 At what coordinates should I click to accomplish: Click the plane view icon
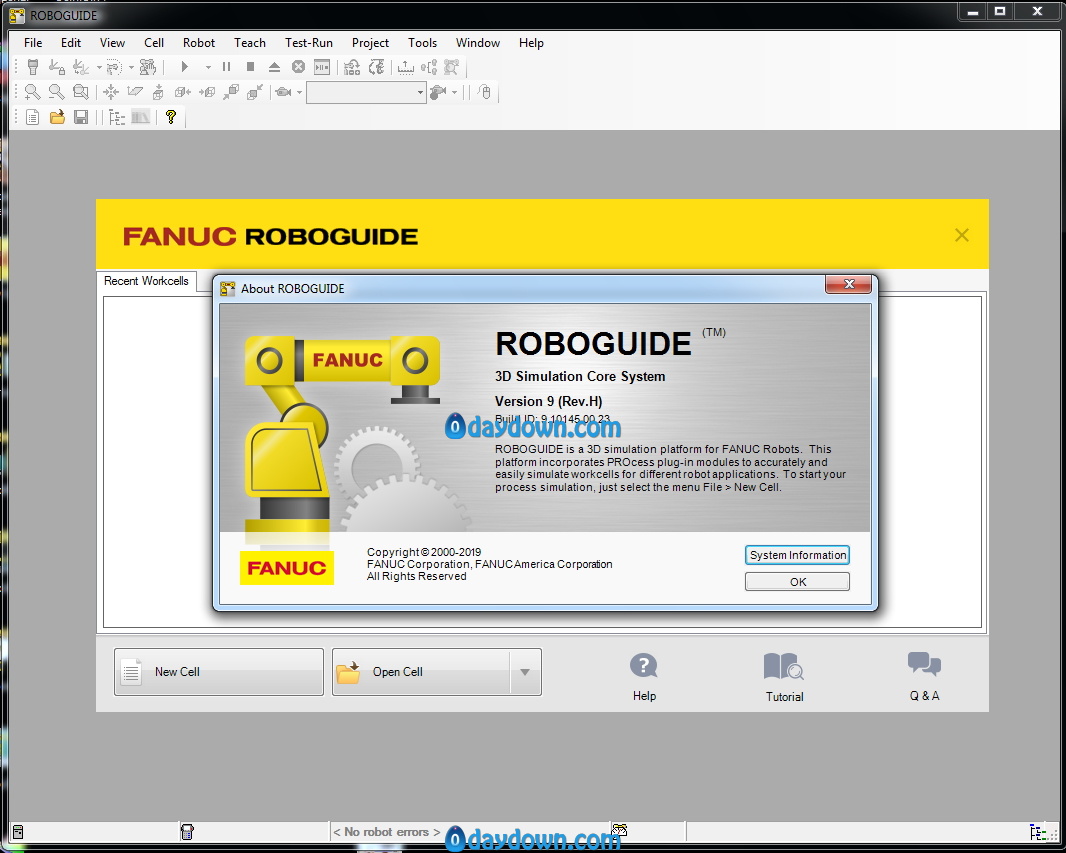click(135, 92)
